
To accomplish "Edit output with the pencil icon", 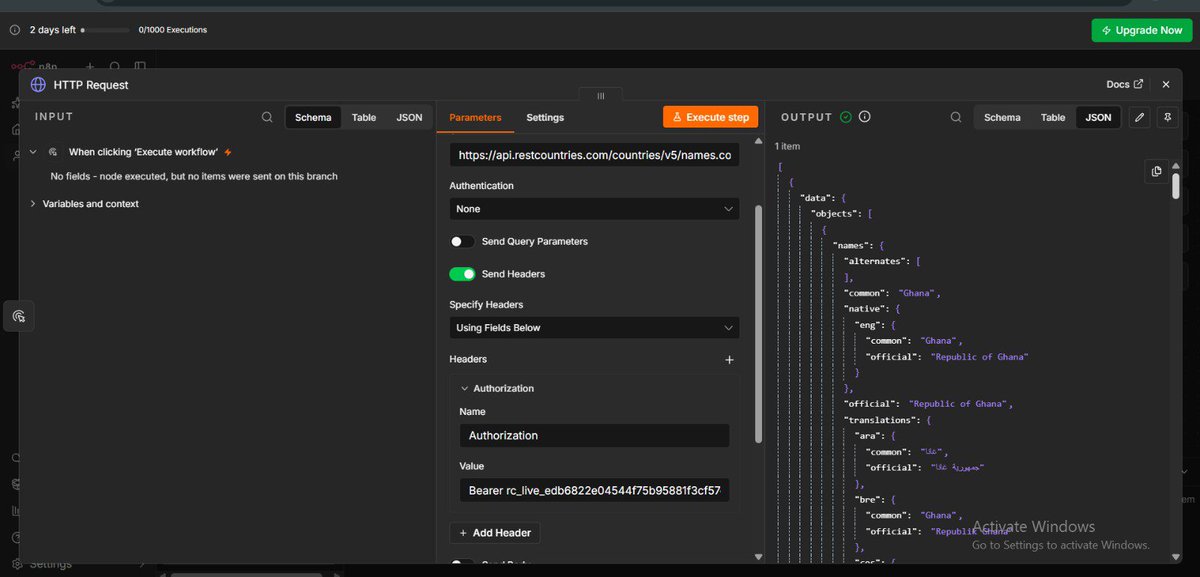I will tap(1139, 117).
